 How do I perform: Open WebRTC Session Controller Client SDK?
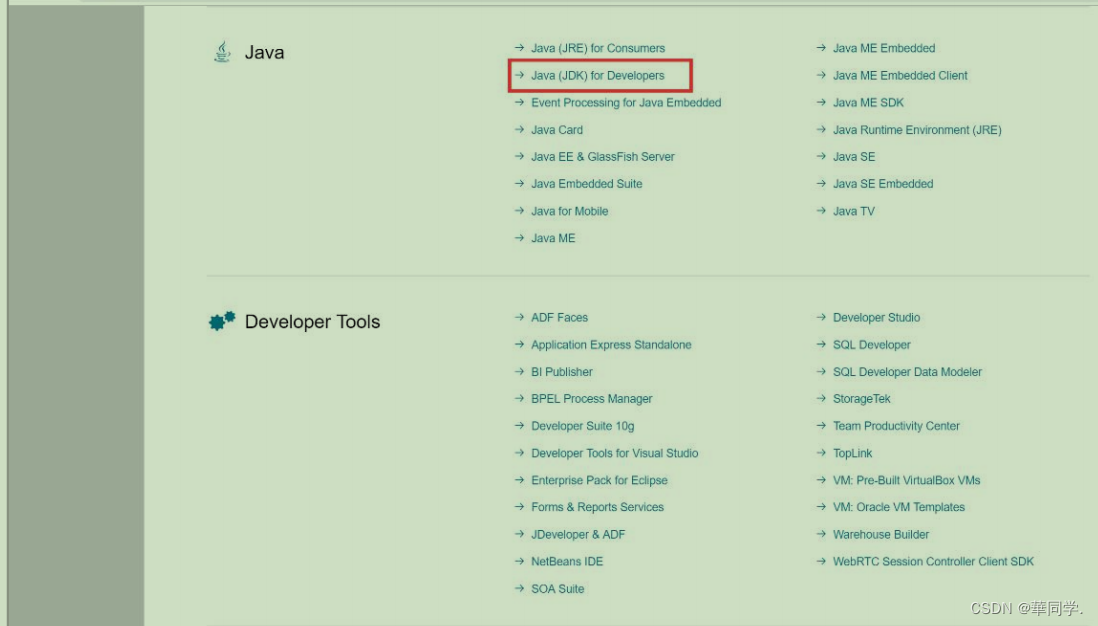pyautogui.click(x=933, y=562)
